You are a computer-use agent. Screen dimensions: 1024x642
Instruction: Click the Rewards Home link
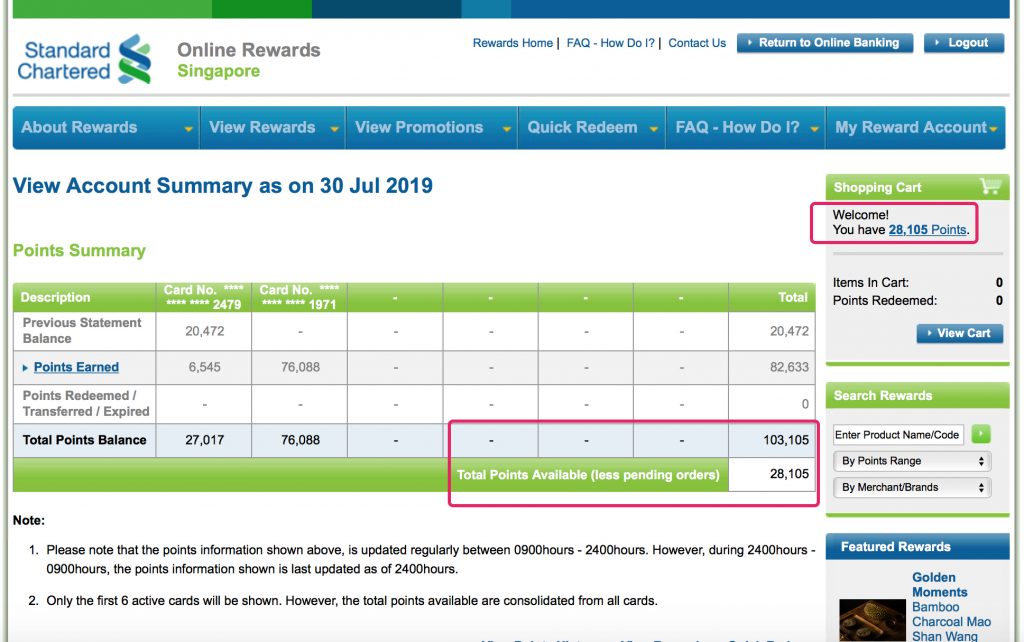(x=512, y=43)
